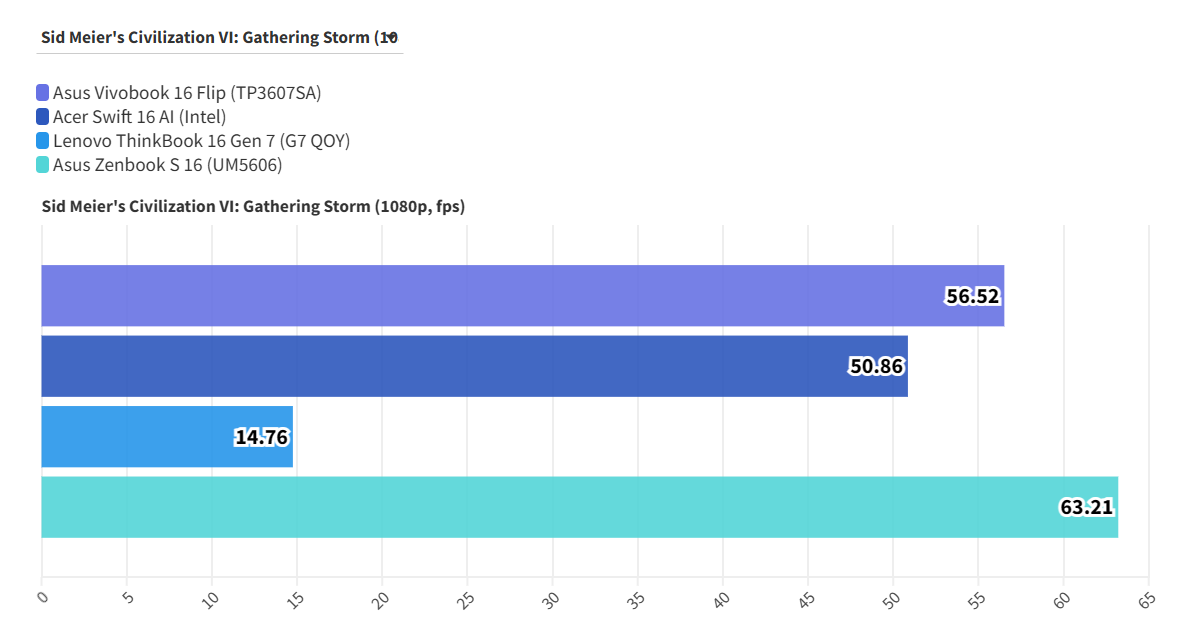Click the 0 tick on the x-axis
This screenshot has height=629, width=1187.
point(42,597)
